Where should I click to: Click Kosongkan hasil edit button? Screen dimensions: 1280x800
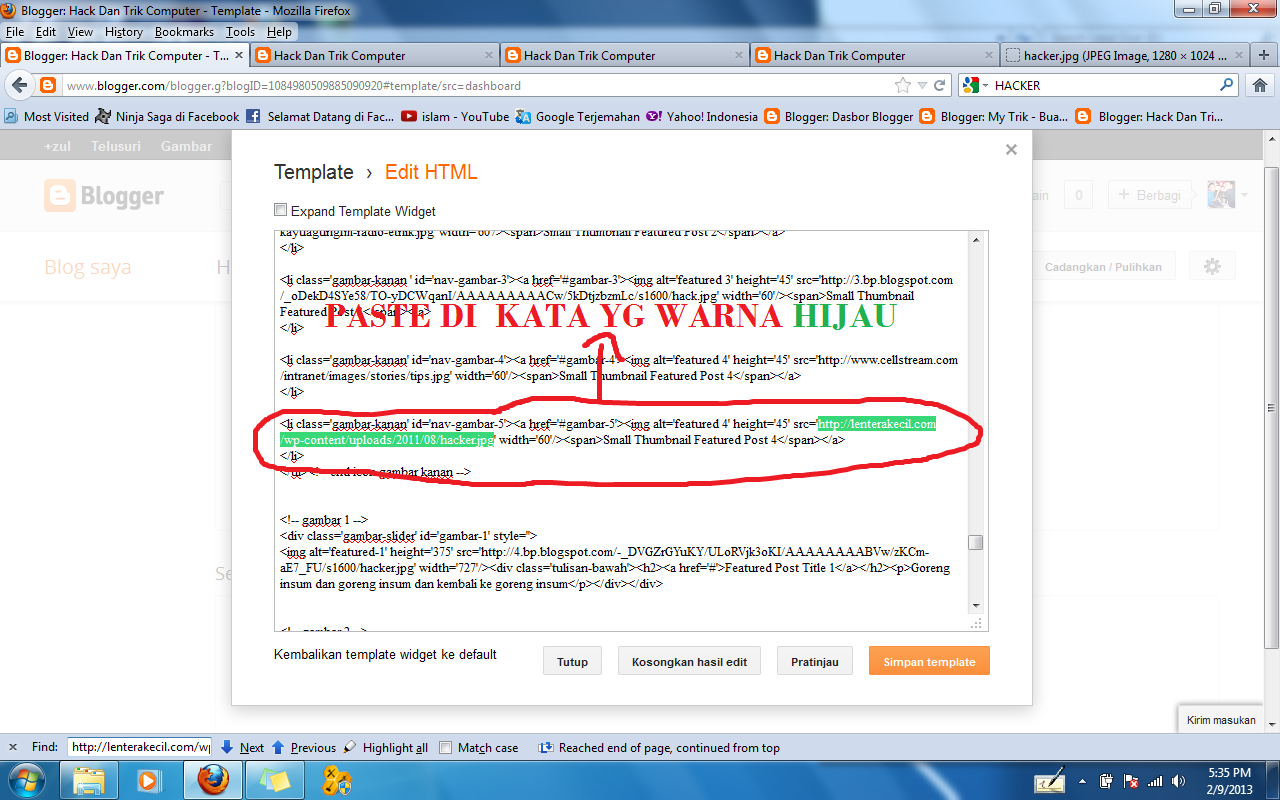click(690, 661)
